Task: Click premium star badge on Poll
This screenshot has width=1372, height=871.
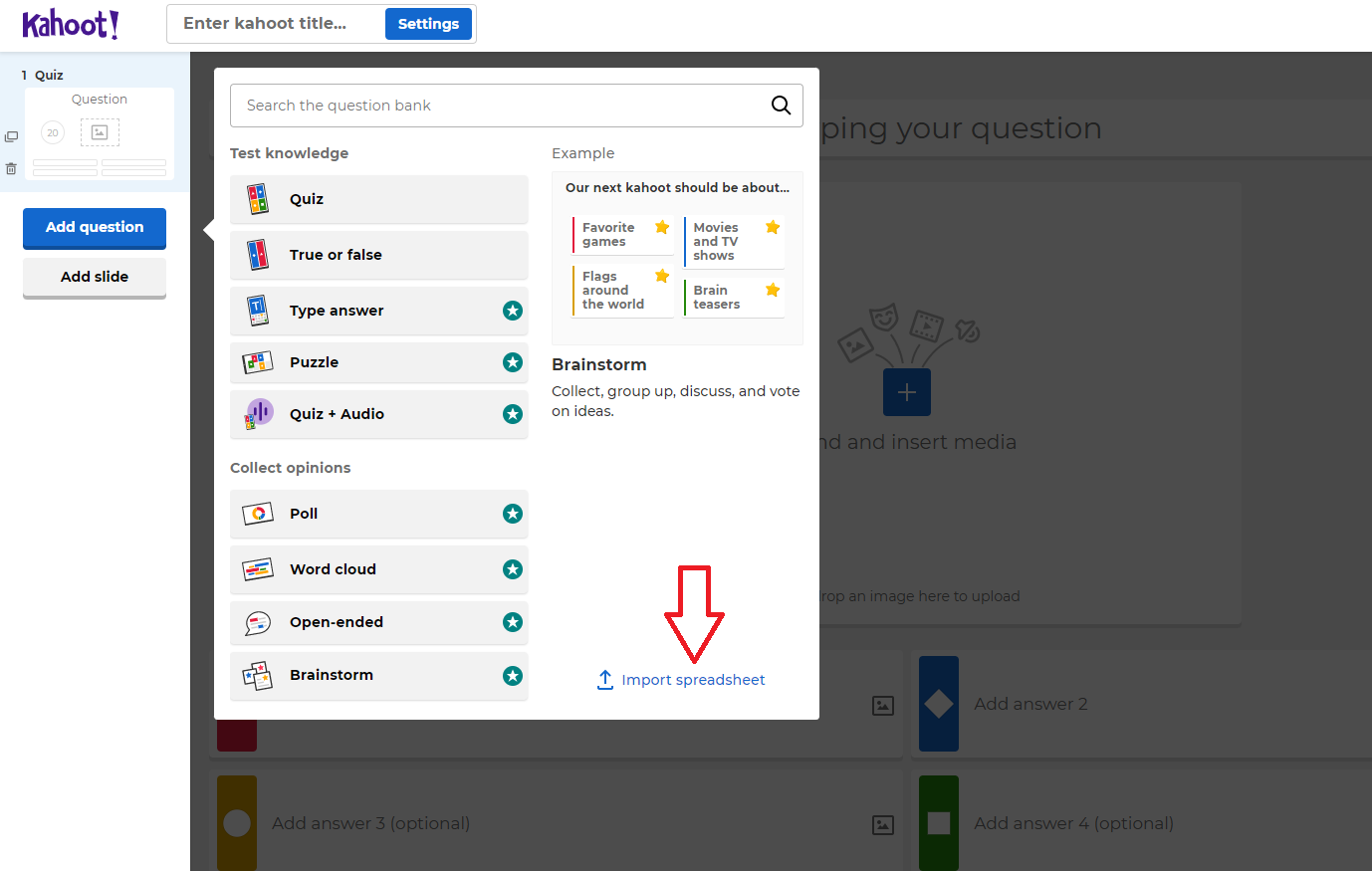Action: pos(513,514)
